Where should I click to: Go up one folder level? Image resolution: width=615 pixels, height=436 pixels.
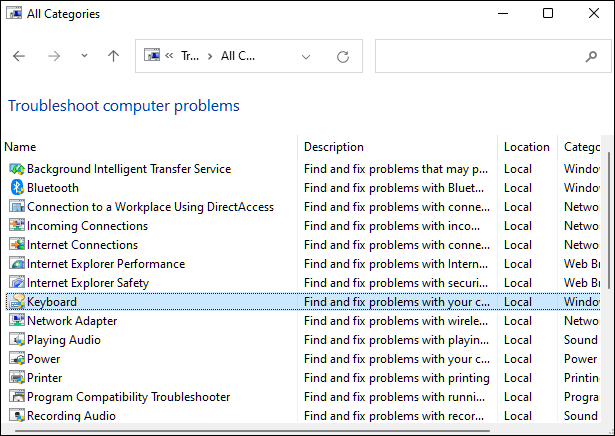tap(113, 57)
